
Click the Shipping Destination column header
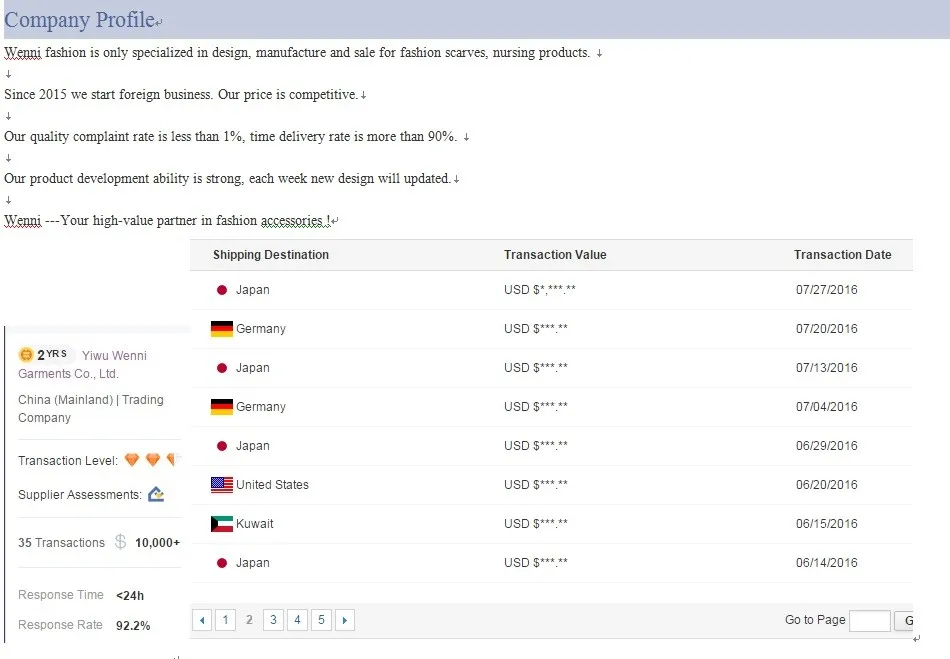pos(271,255)
